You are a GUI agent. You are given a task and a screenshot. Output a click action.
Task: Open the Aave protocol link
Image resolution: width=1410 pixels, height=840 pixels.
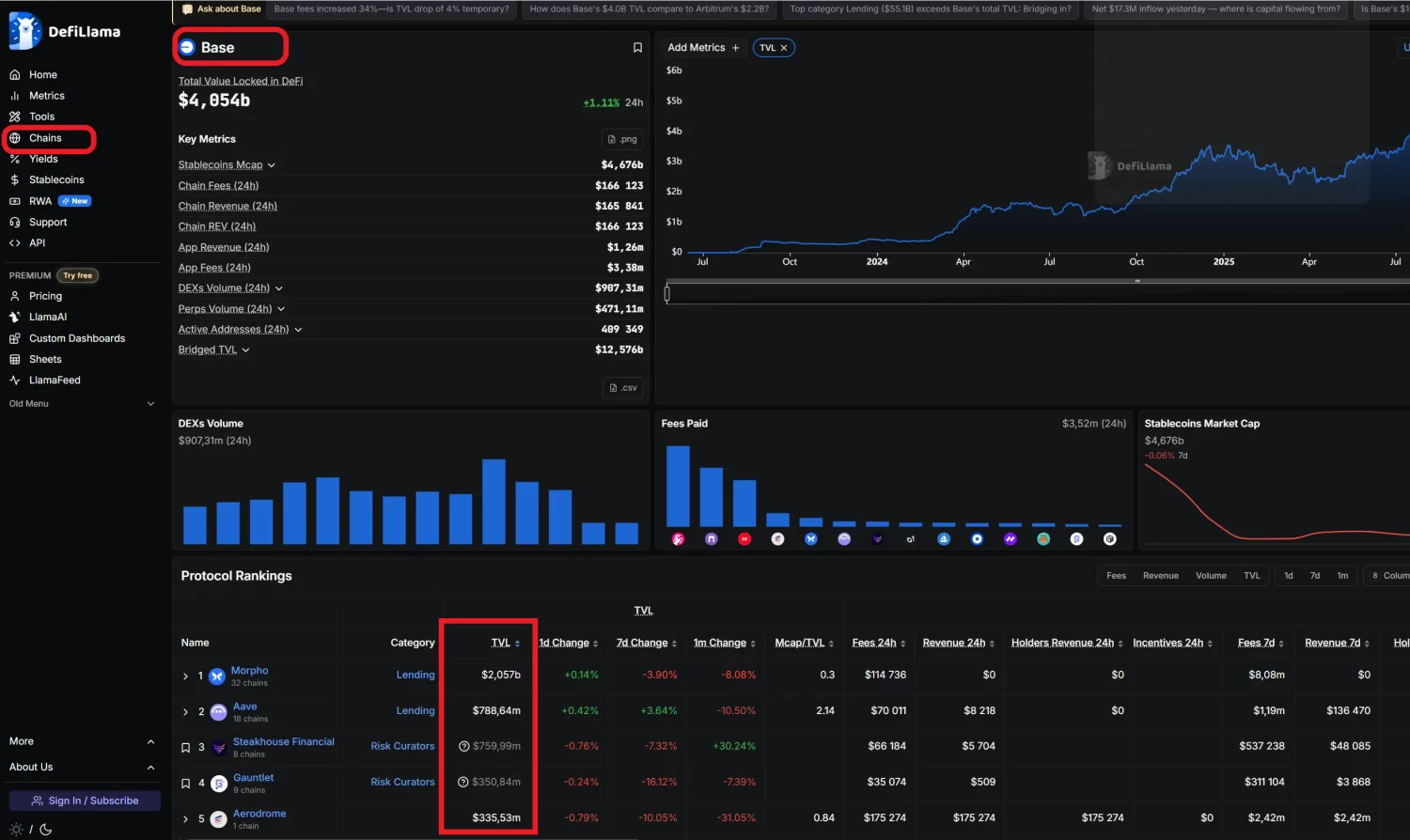(243, 706)
